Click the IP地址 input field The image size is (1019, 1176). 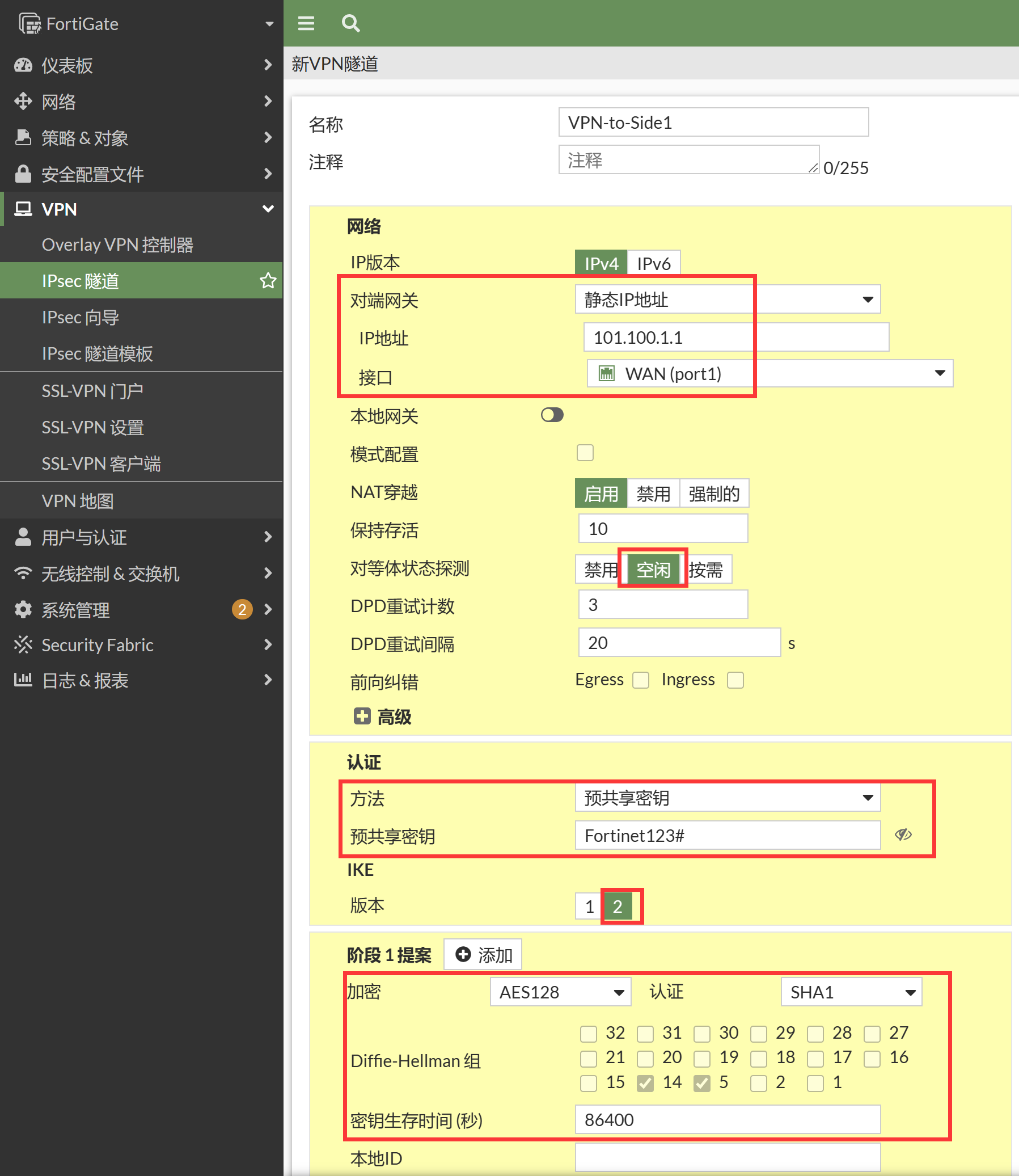tap(736, 338)
